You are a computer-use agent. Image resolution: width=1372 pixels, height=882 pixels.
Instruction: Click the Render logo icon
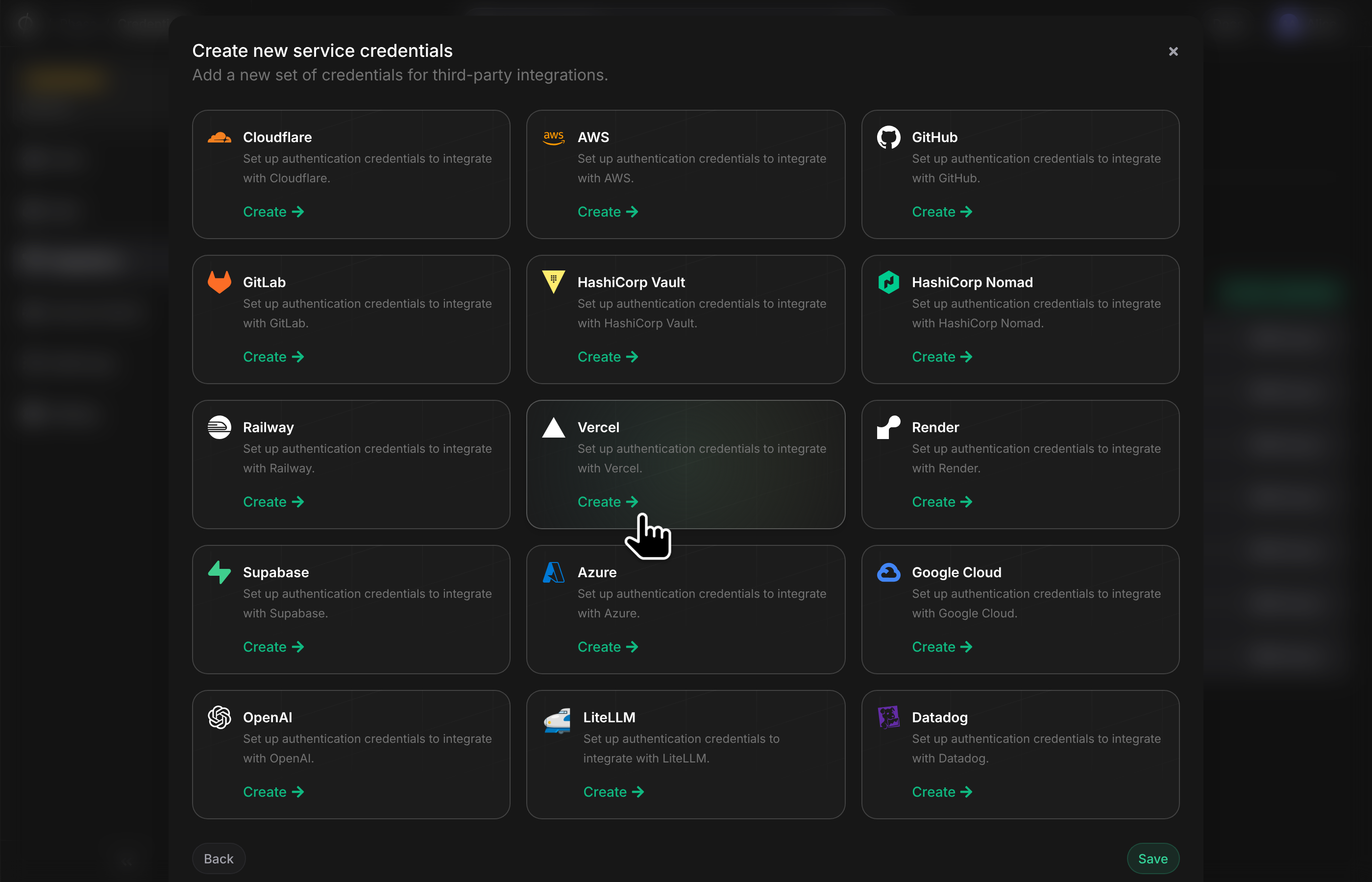(889, 427)
